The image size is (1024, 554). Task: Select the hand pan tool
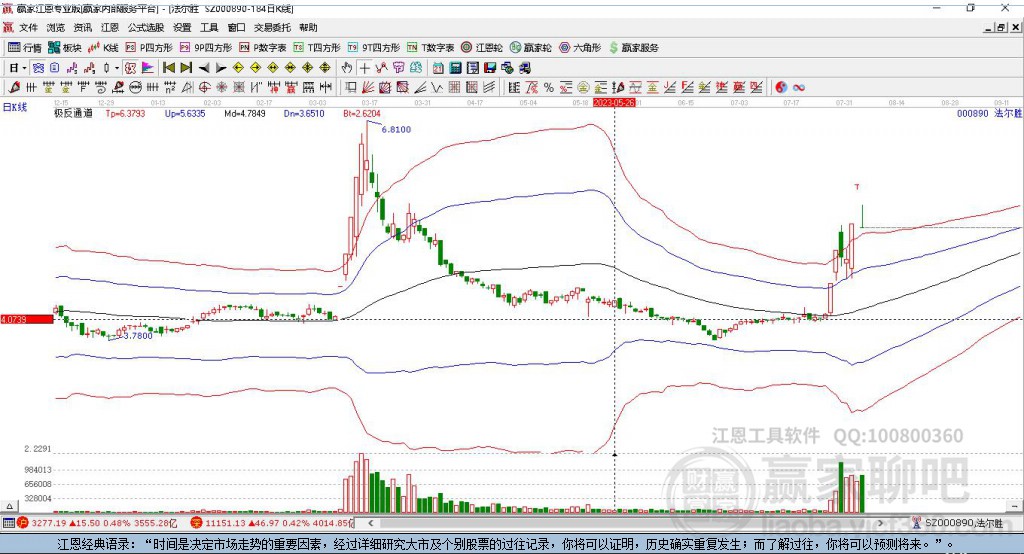[347, 68]
